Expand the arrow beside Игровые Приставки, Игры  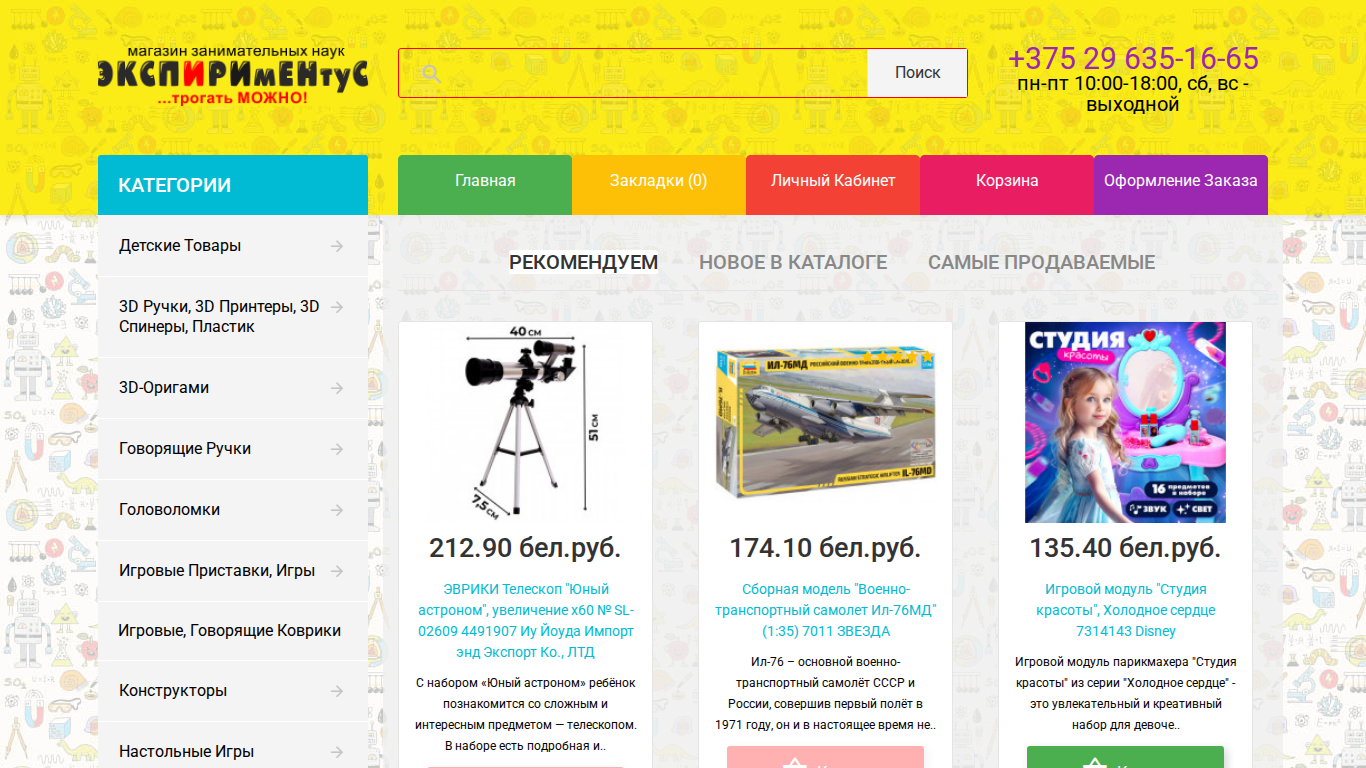337,571
